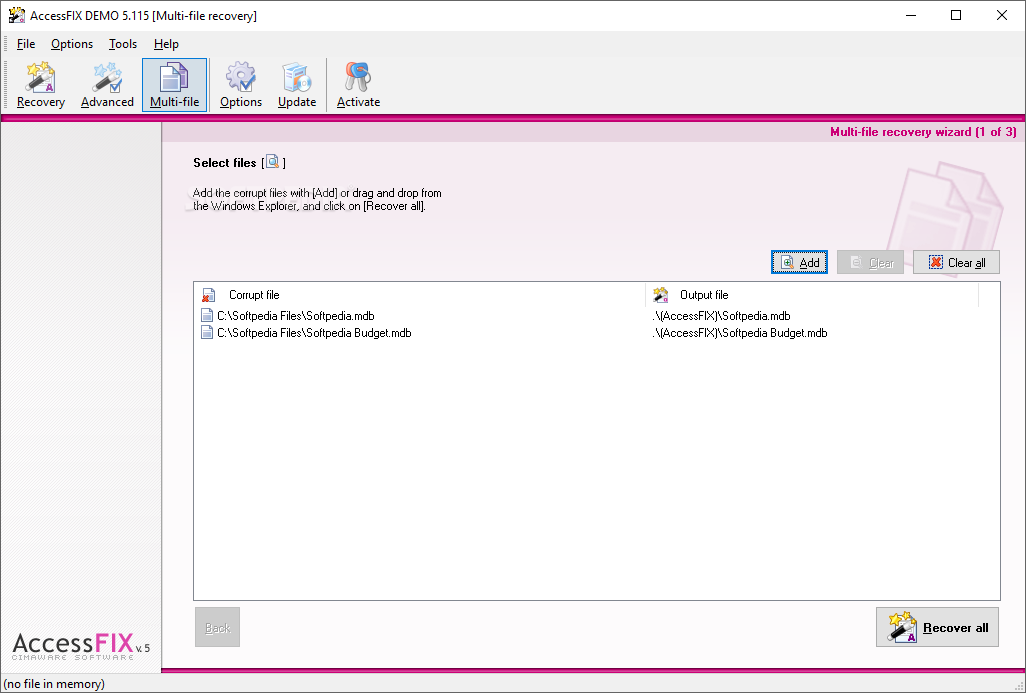This screenshot has height=693, width=1026.
Task: Click the status bar text (no file in memory)
Action: (54, 684)
